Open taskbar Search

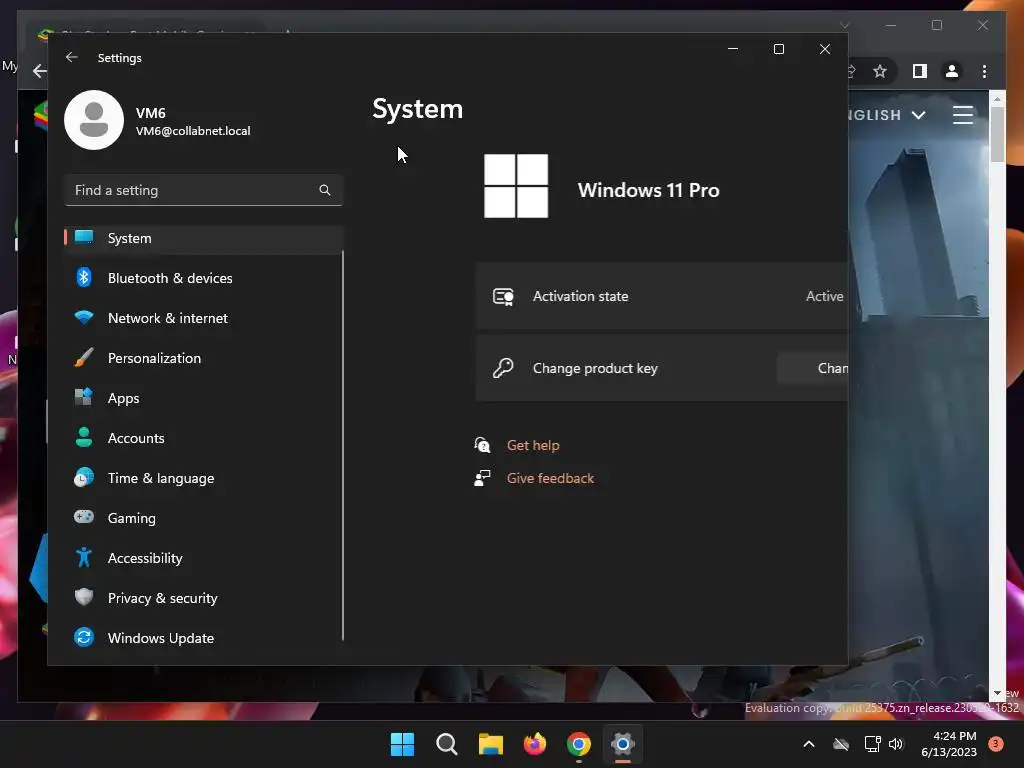coord(447,744)
